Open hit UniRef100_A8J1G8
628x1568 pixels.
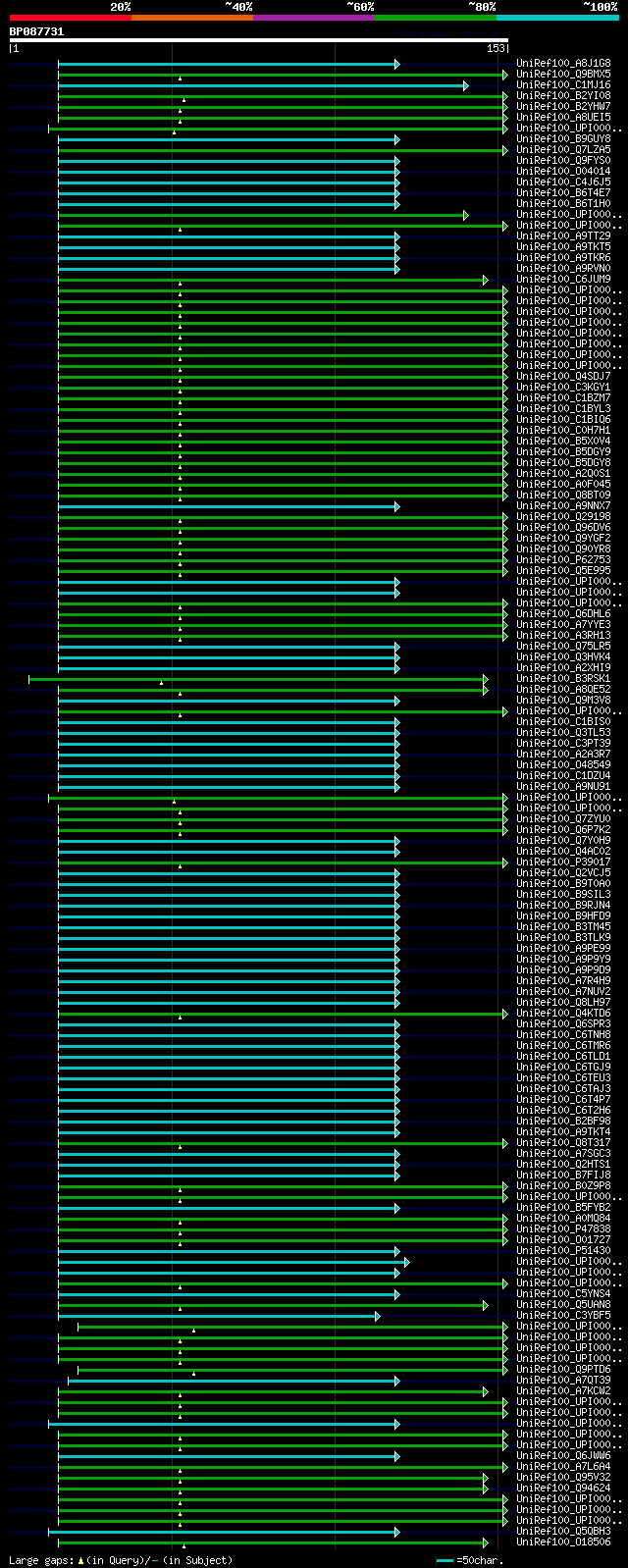[563, 64]
